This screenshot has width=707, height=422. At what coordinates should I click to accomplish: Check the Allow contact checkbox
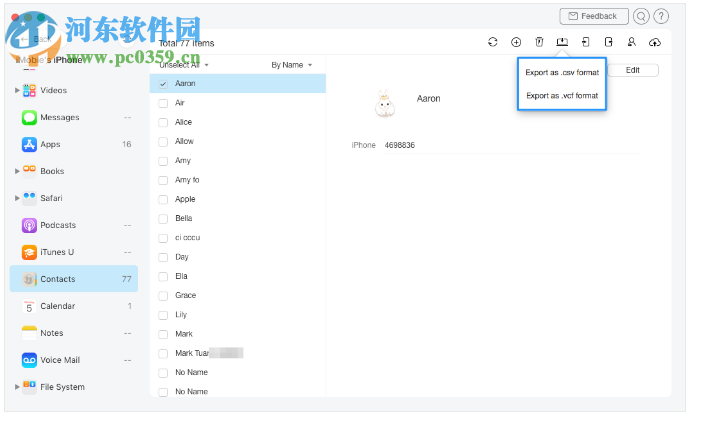coord(163,142)
